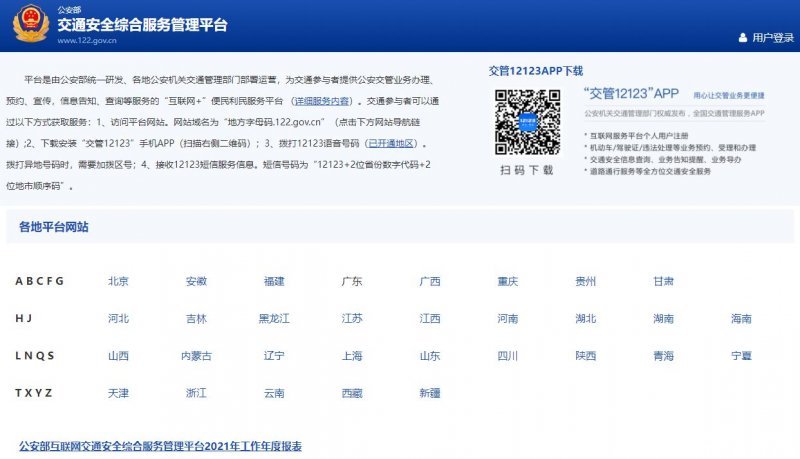This screenshot has height=459, width=800.
Task: Open the 2021 annual work report link
Action: [x=160, y=445]
